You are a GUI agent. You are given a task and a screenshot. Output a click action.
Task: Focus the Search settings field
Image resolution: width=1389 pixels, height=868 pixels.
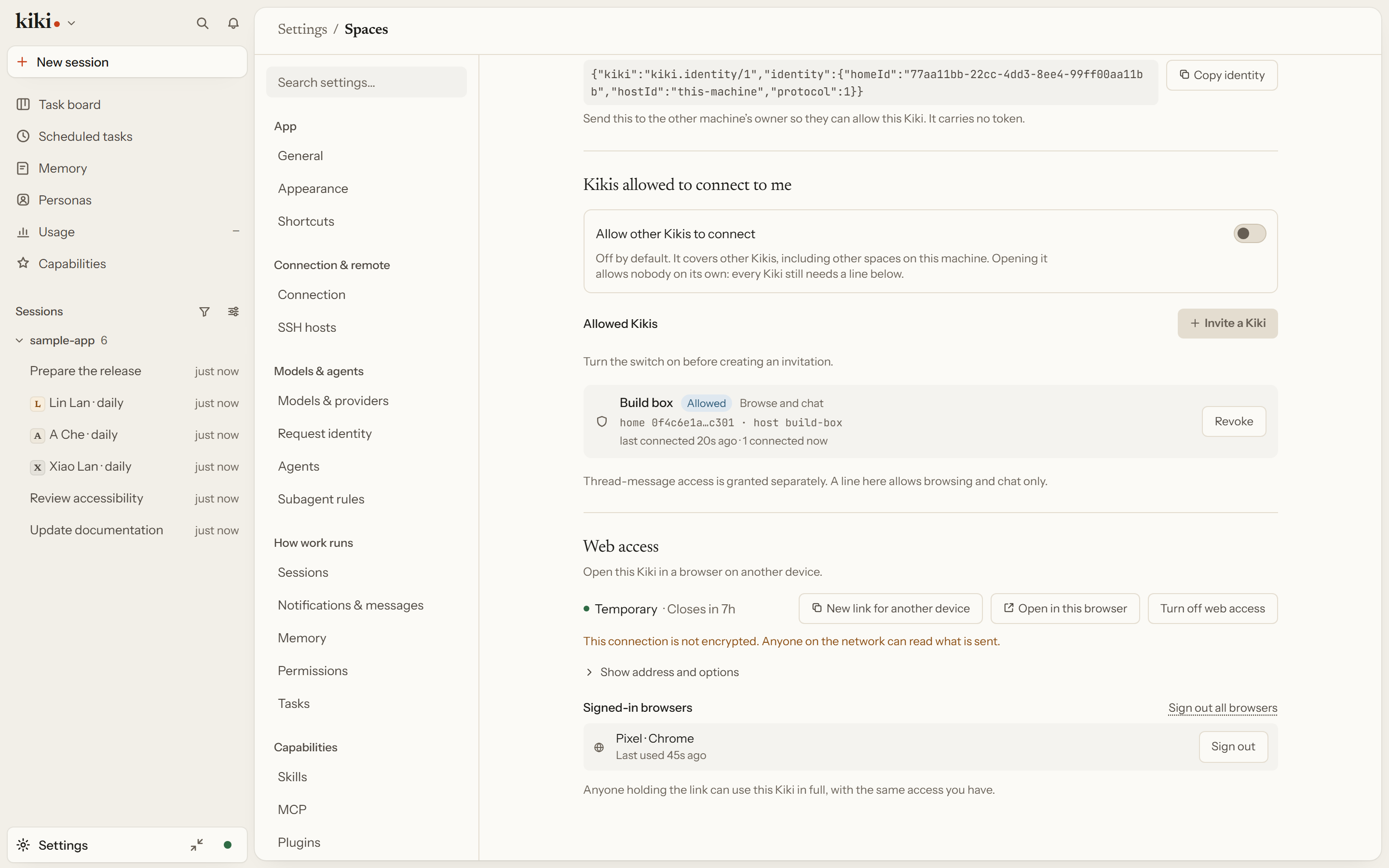[366, 82]
